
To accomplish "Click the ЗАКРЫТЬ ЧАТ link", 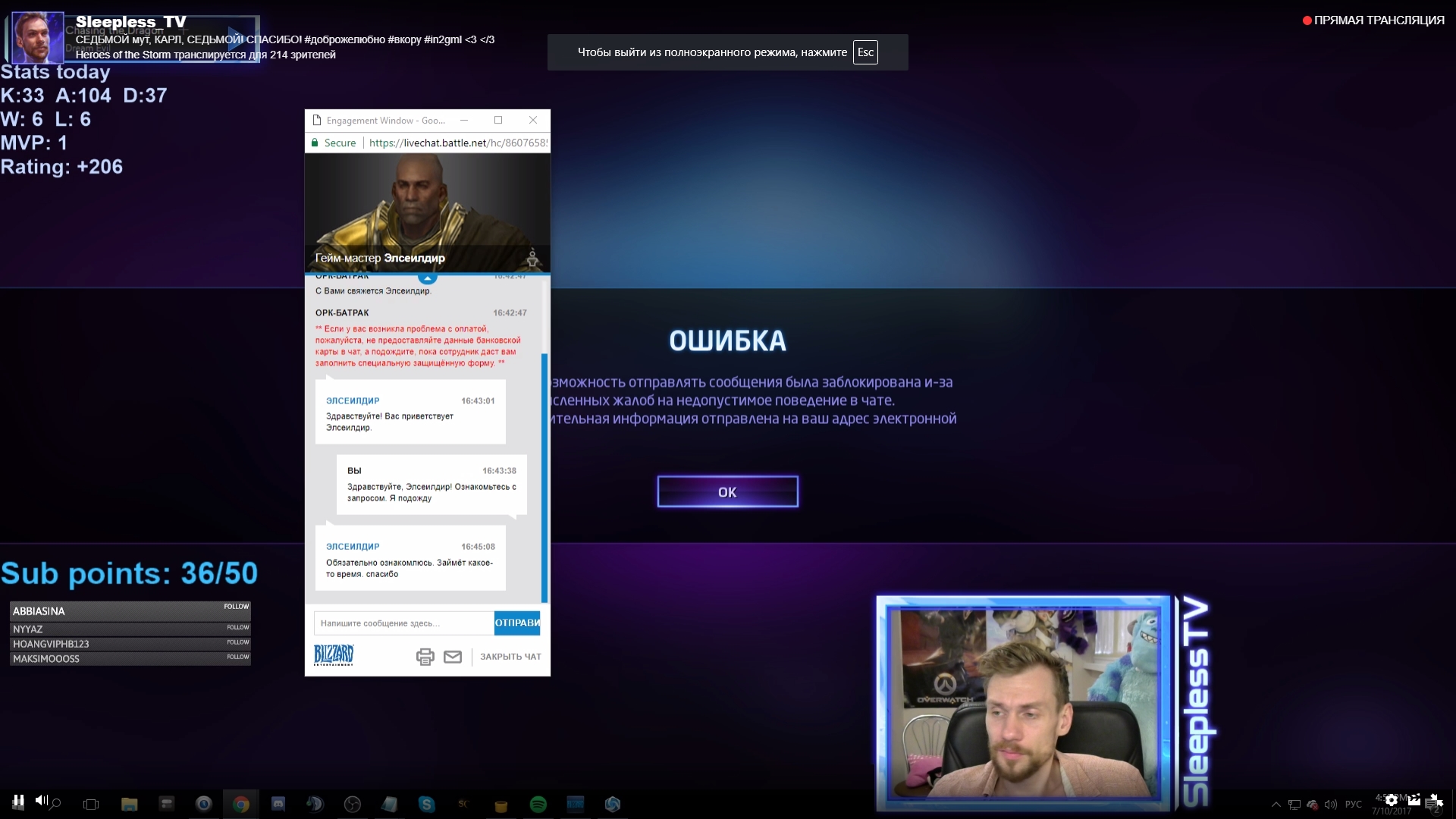I will [x=510, y=657].
